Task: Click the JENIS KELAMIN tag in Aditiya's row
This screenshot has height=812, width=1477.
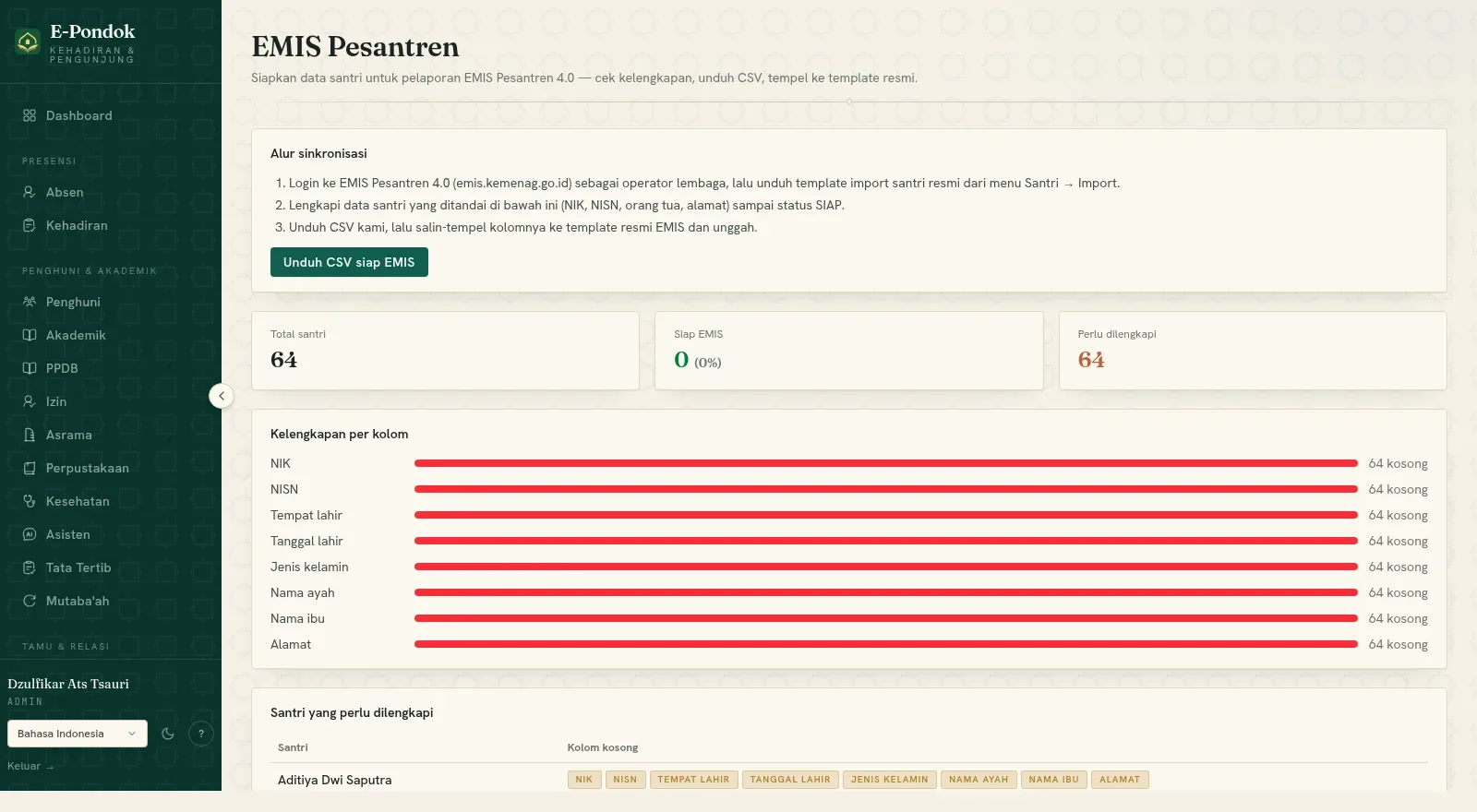Action: point(890,780)
